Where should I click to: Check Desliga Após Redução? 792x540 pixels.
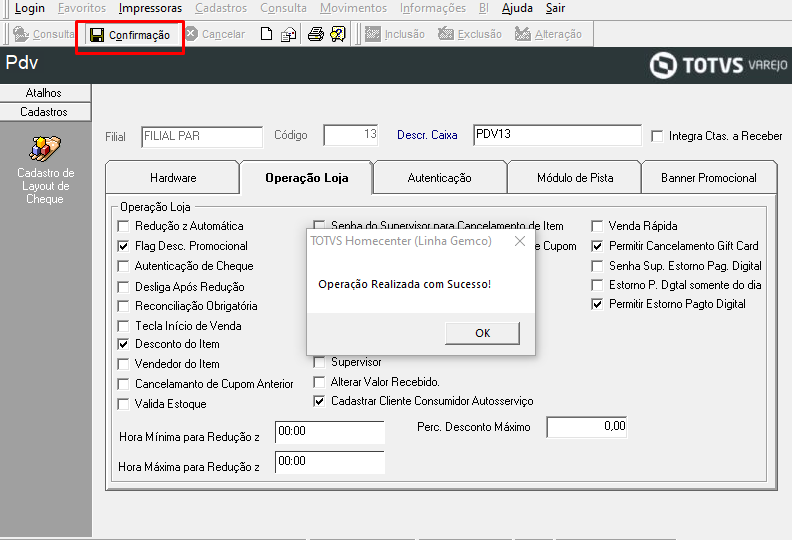123,287
